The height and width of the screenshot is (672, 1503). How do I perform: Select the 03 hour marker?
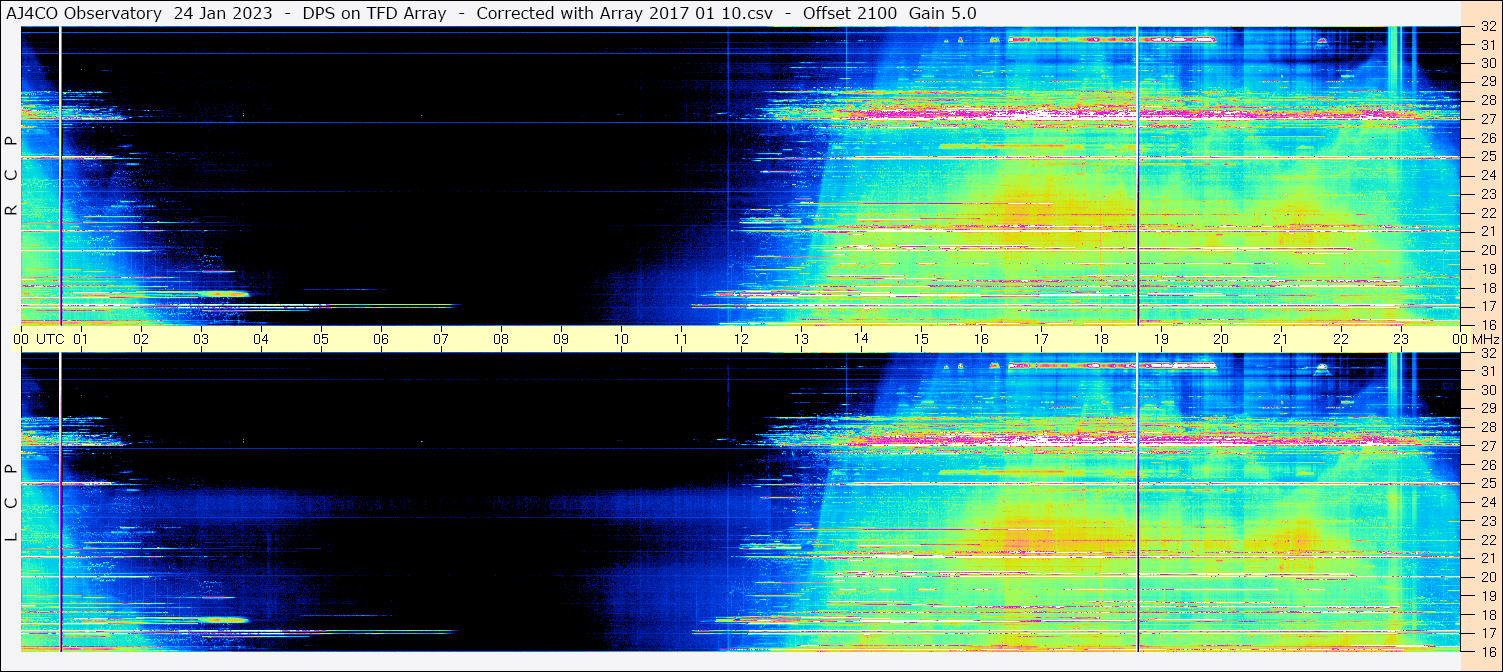(201, 339)
